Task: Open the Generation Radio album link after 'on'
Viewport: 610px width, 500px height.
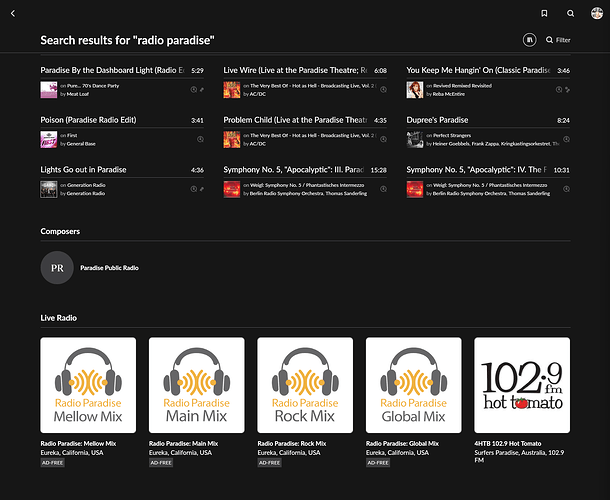Action: point(86,185)
